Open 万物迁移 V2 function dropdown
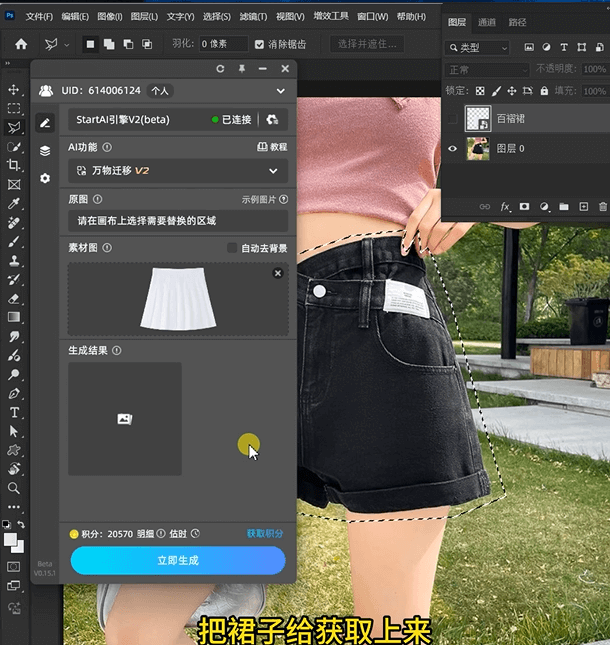Screen dimensions: 610x645 (x=178, y=171)
